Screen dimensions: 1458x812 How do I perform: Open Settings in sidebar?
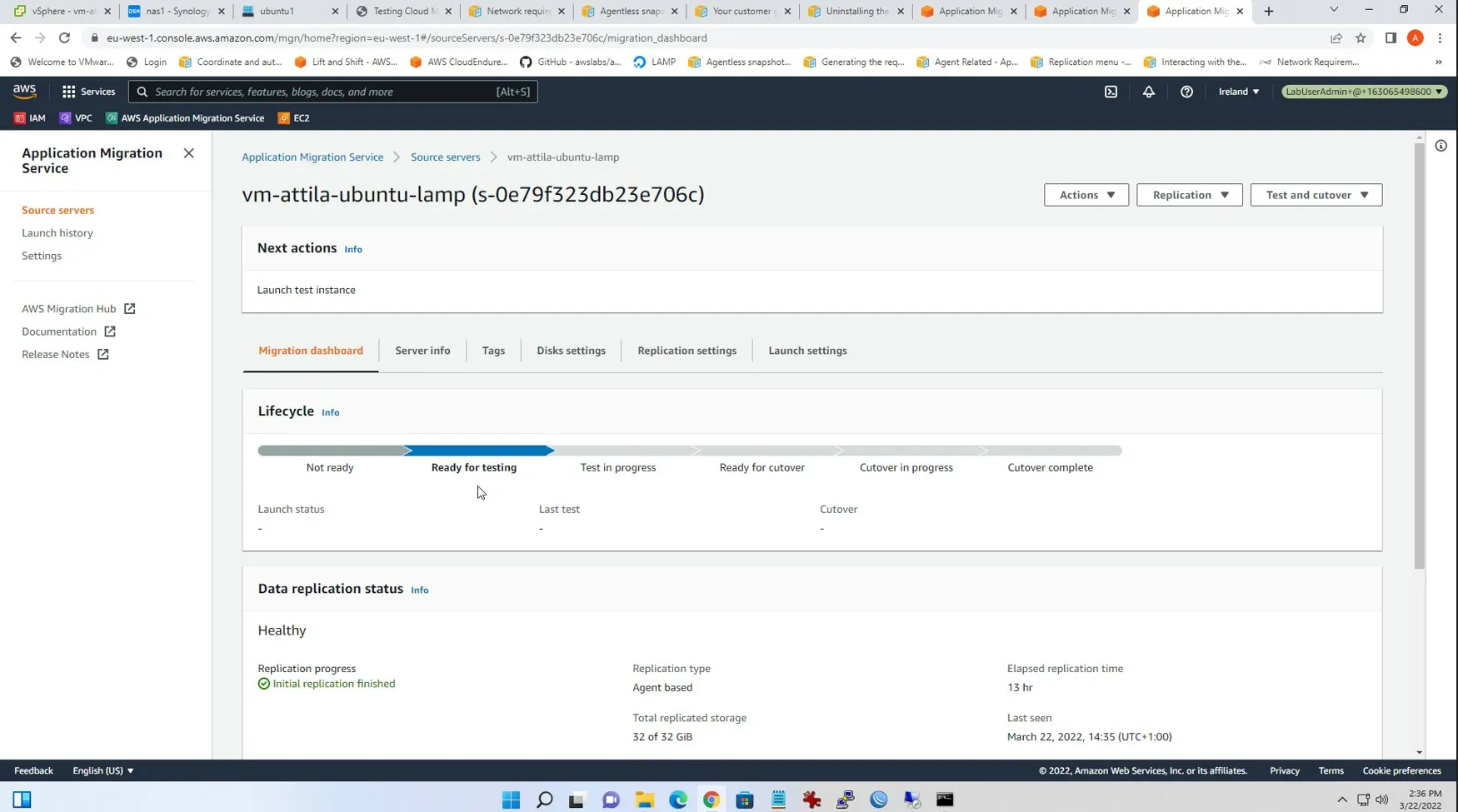pyautogui.click(x=42, y=256)
